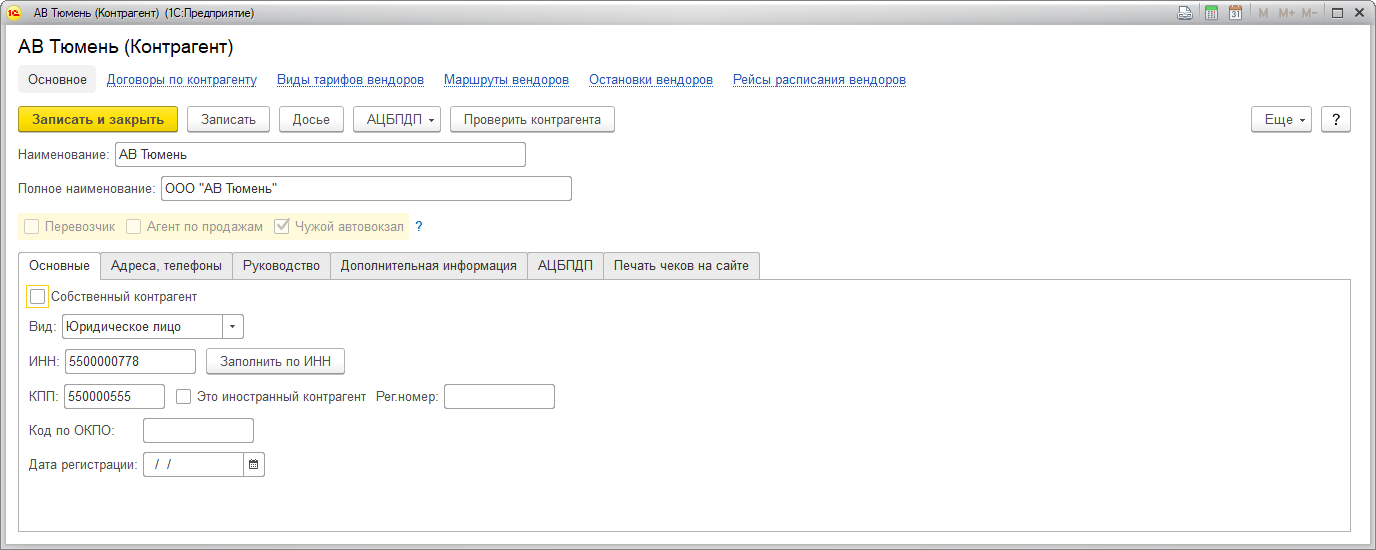The height and width of the screenshot is (550, 1376).
Task: Click the M+ memory button
Action: tap(1286, 13)
